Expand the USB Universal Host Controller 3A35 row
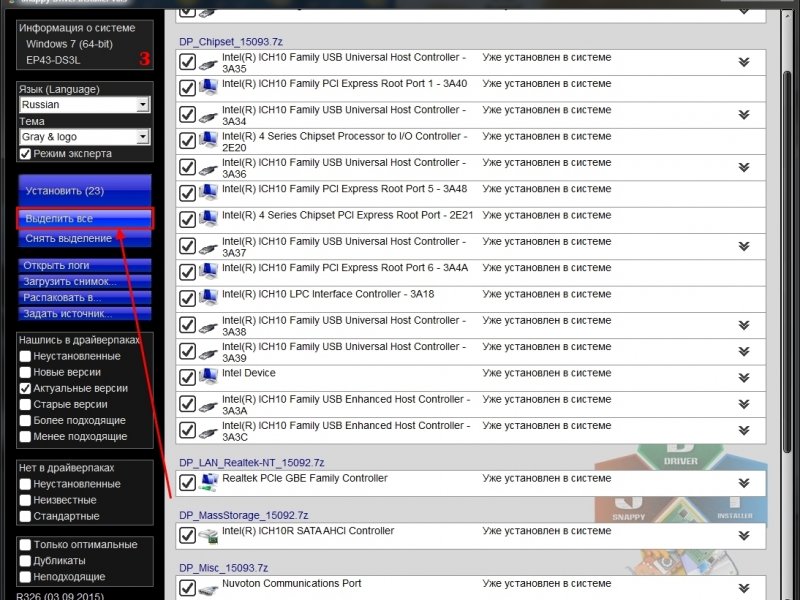Screen dimensions: 800x600 coord(744,62)
